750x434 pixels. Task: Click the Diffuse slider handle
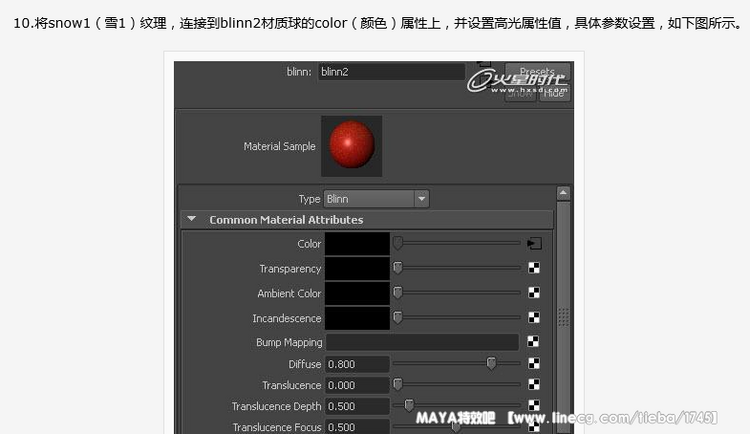pos(491,364)
